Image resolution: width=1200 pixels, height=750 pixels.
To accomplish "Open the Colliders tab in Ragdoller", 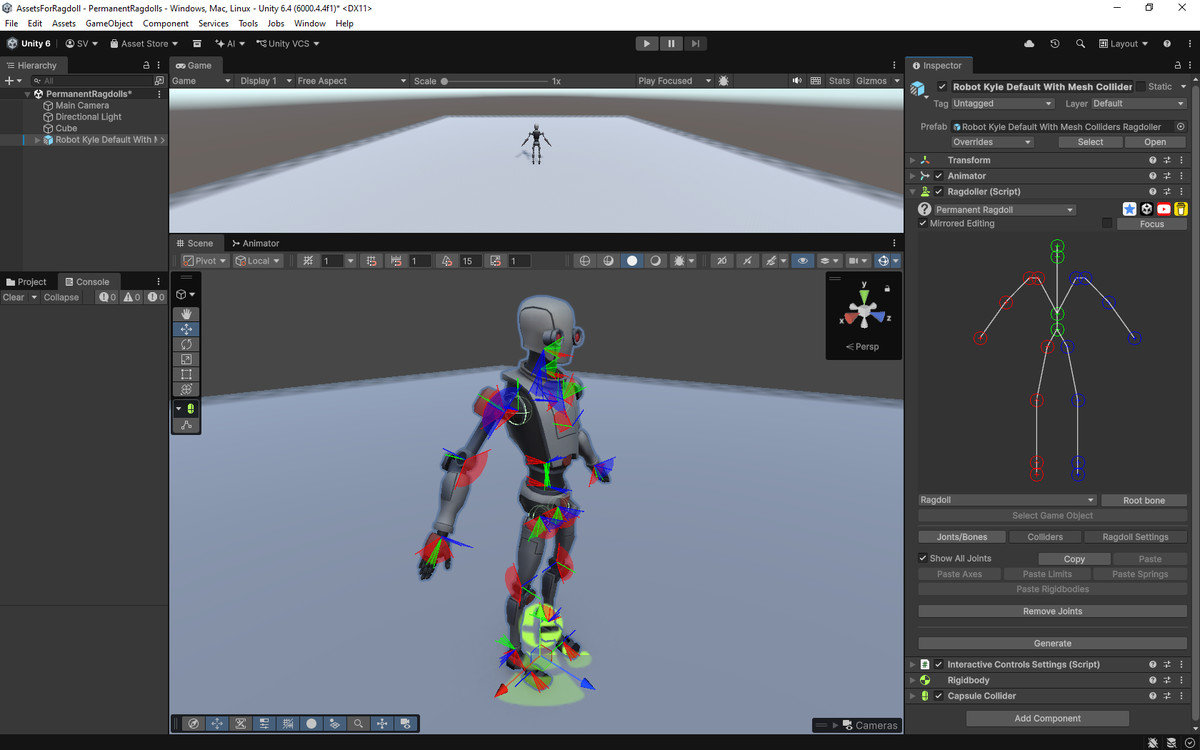I will coord(1045,537).
